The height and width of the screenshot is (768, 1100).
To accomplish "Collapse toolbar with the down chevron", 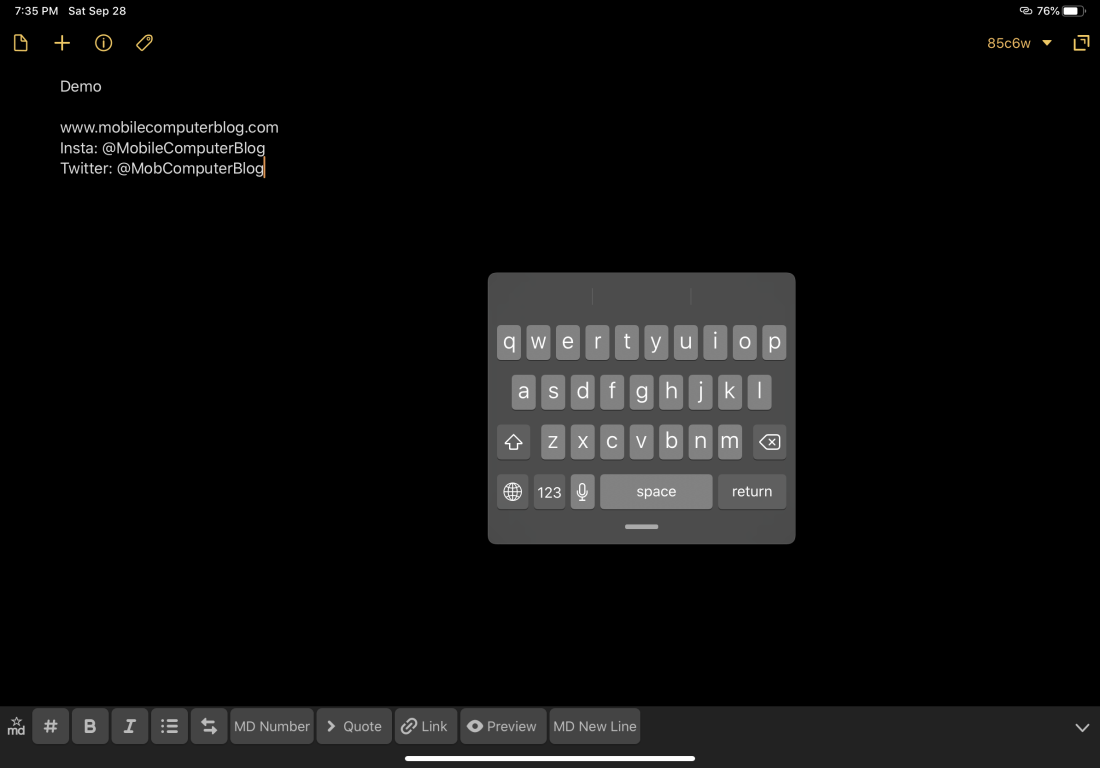I will [1081, 727].
